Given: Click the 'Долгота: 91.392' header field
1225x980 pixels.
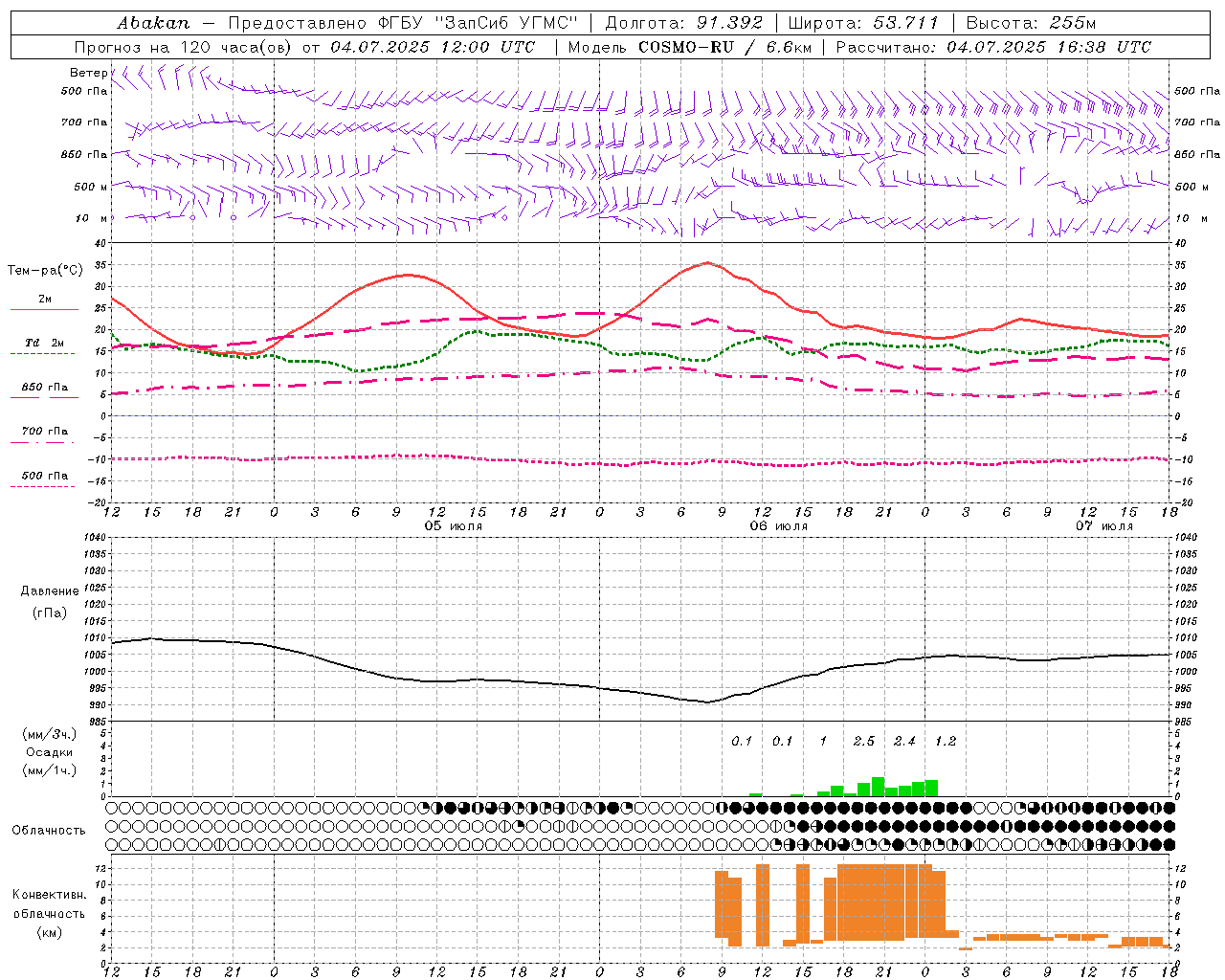Looking at the screenshot, I should point(684,22).
